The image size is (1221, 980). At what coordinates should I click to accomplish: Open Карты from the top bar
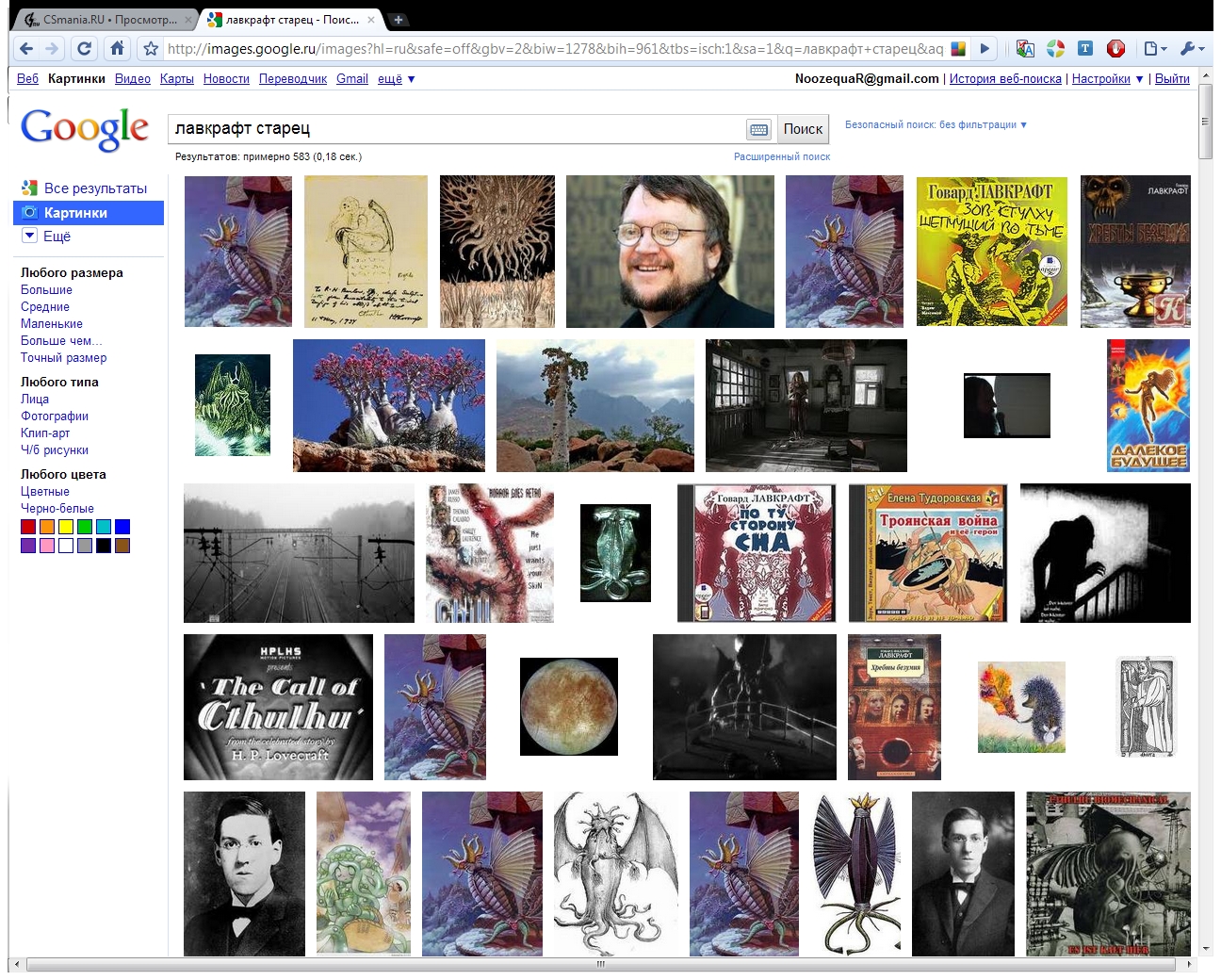(177, 79)
